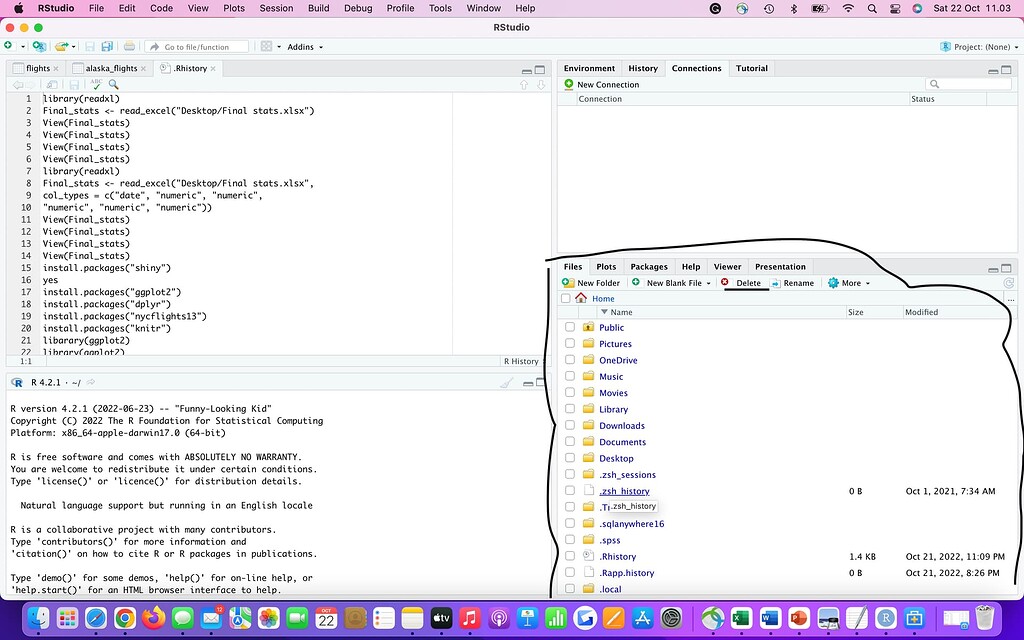Run spellcheck in the .Rhistory editor
Screen dimensions: 1024x640
(96, 84)
